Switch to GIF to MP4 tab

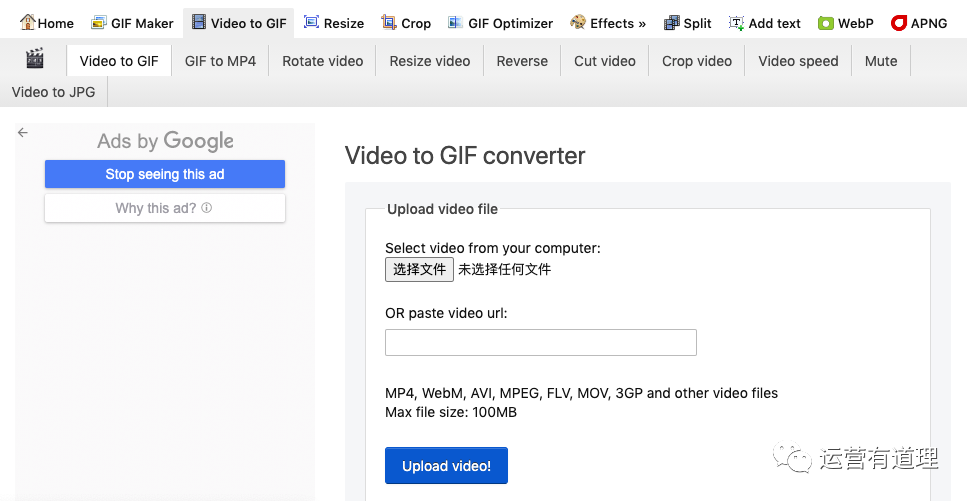pyautogui.click(x=220, y=61)
